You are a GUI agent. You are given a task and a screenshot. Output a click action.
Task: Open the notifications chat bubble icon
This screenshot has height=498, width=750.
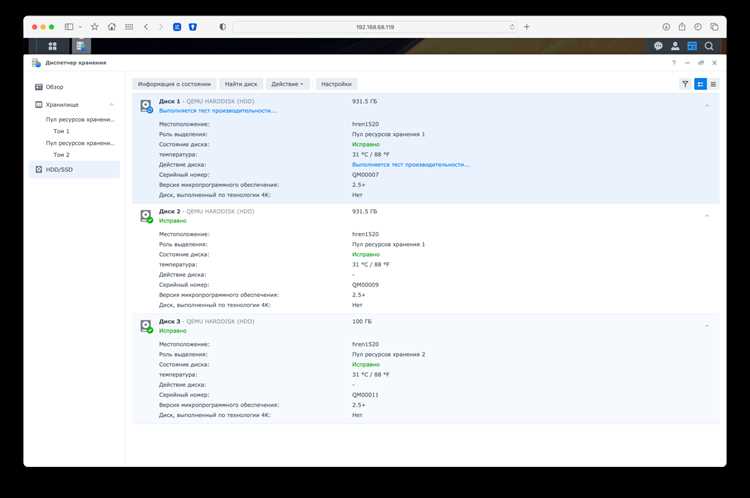point(658,46)
